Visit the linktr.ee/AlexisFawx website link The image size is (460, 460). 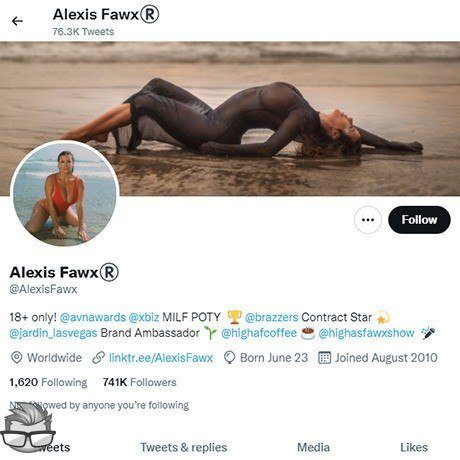(161, 358)
